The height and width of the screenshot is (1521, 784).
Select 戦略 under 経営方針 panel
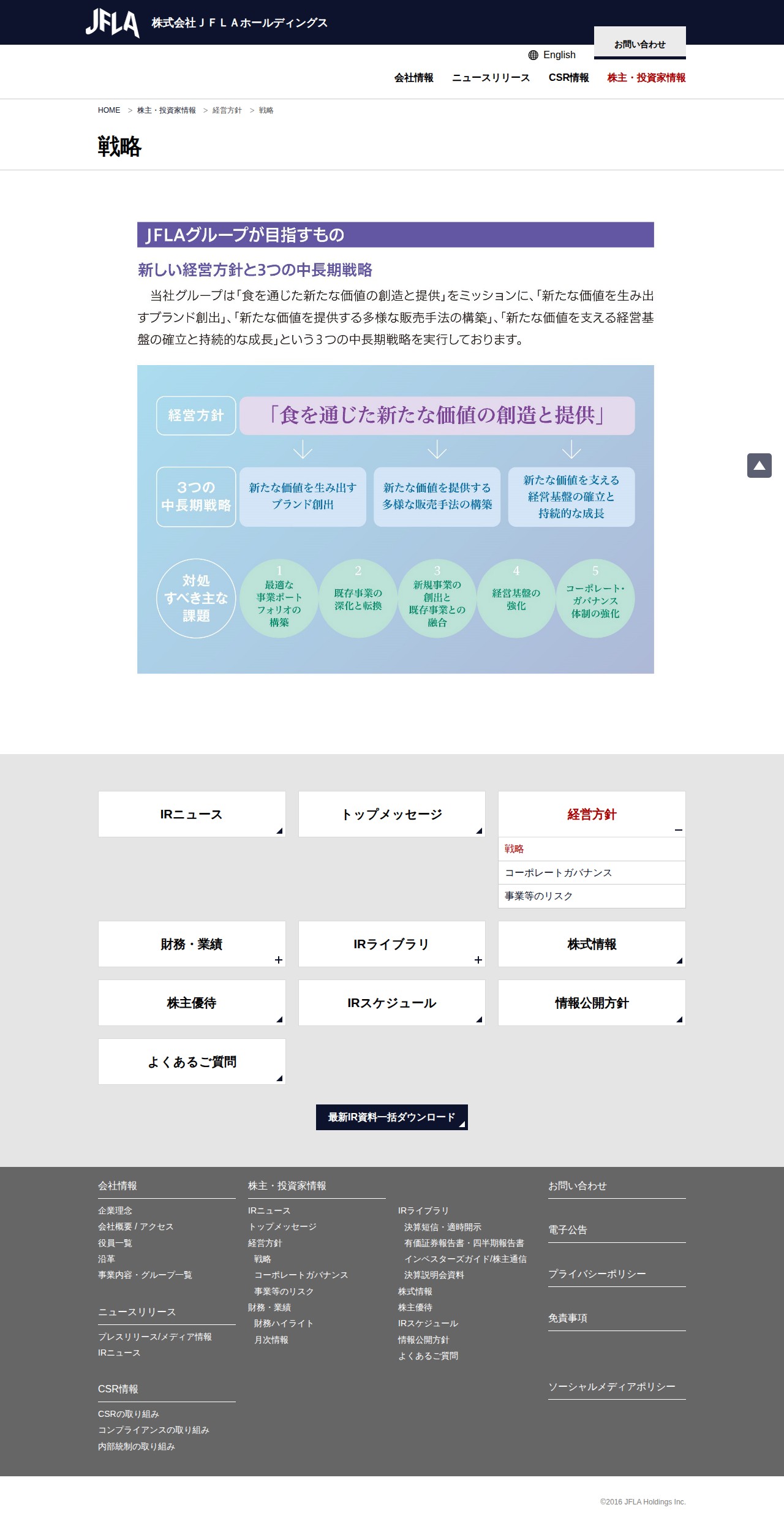click(592, 849)
